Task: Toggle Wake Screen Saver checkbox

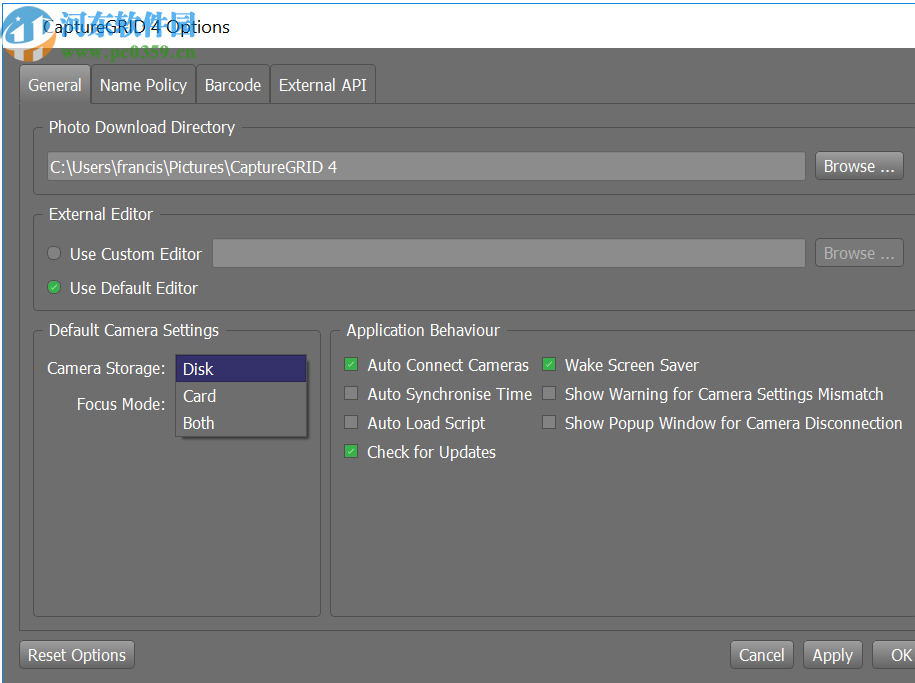Action: pyautogui.click(x=549, y=365)
